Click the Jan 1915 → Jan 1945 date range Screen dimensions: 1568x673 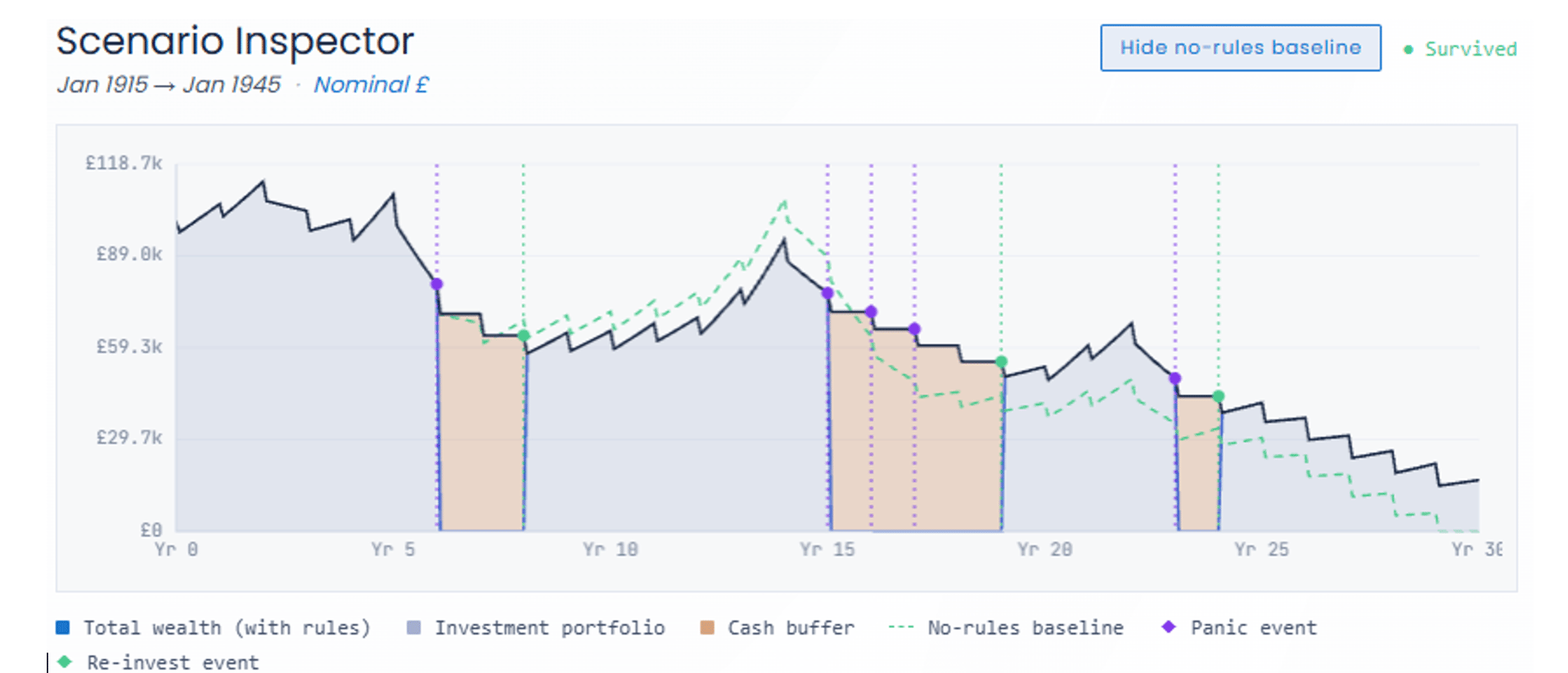[x=169, y=84]
